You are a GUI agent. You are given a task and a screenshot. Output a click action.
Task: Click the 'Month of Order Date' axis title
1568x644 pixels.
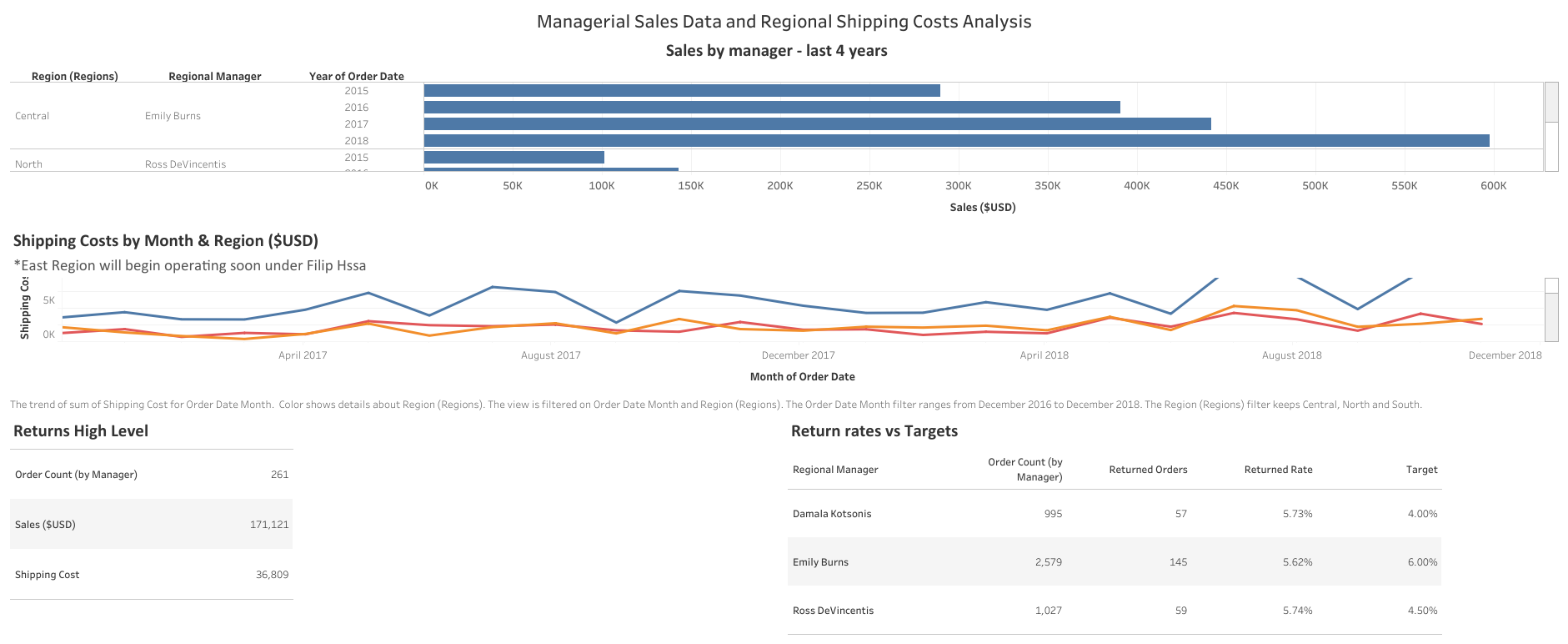[x=803, y=377]
